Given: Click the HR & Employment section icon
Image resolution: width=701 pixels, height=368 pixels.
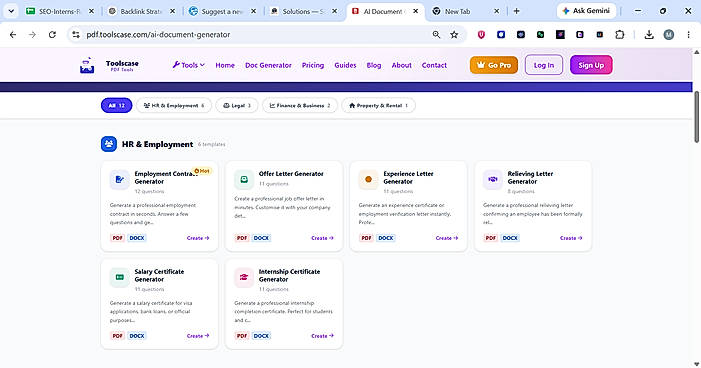Looking at the screenshot, I should 109,144.
